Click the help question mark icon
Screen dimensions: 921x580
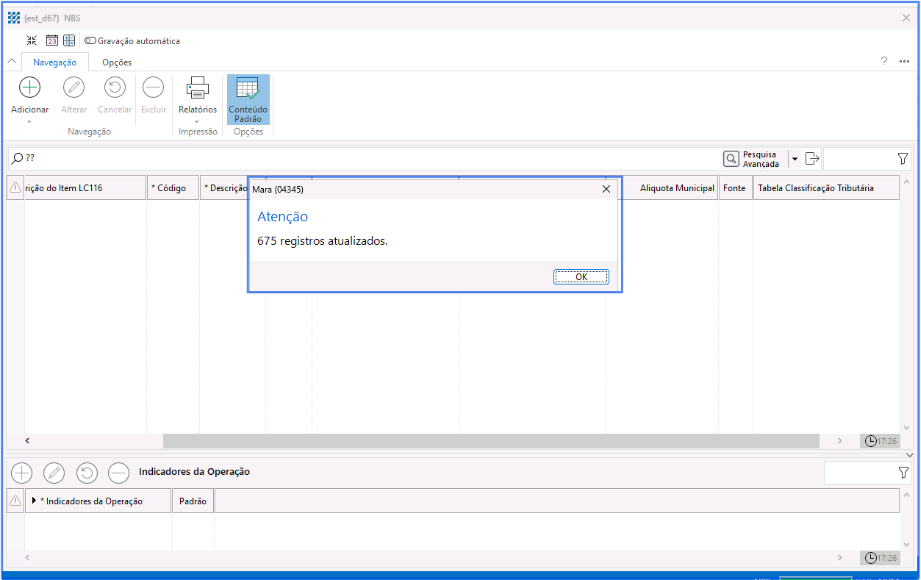(x=883, y=62)
